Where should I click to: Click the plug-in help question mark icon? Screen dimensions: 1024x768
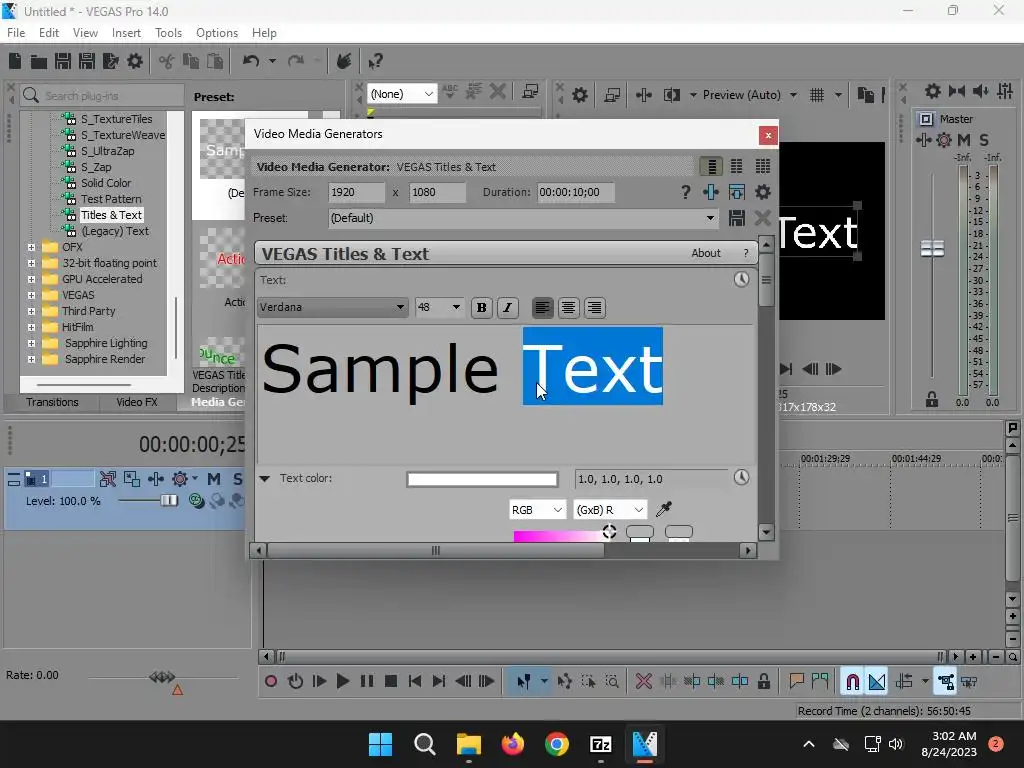point(685,192)
